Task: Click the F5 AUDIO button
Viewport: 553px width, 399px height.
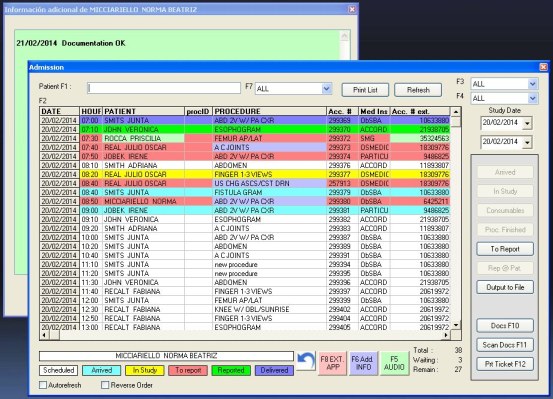Action: click(394, 363)
